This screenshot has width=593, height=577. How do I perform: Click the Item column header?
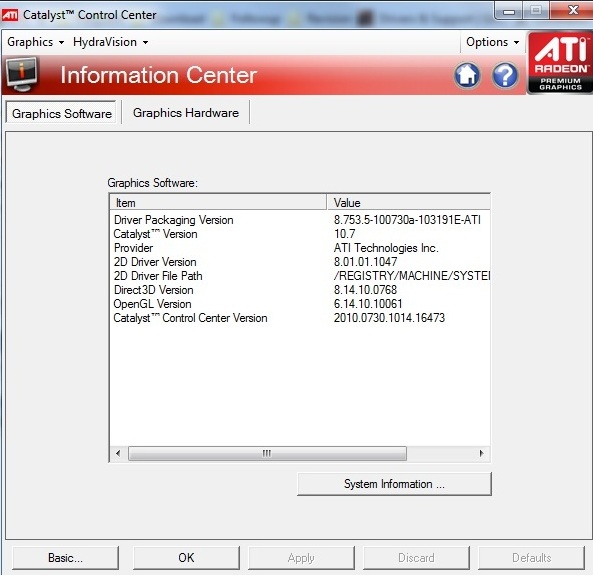pos(218,203)
